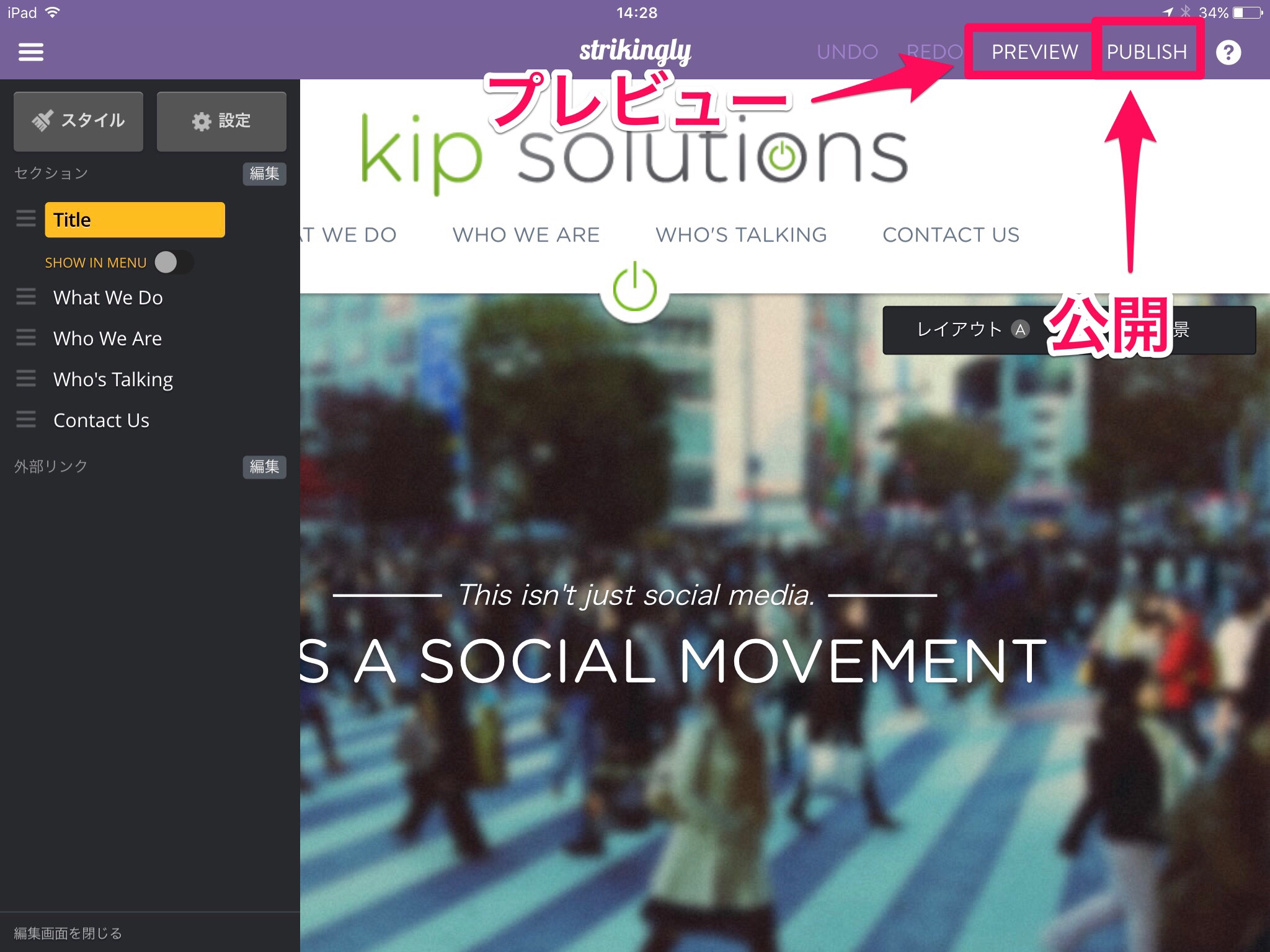Tap drag handle beside Who's Talking
1270x952 pixels.
pos(26,379)
